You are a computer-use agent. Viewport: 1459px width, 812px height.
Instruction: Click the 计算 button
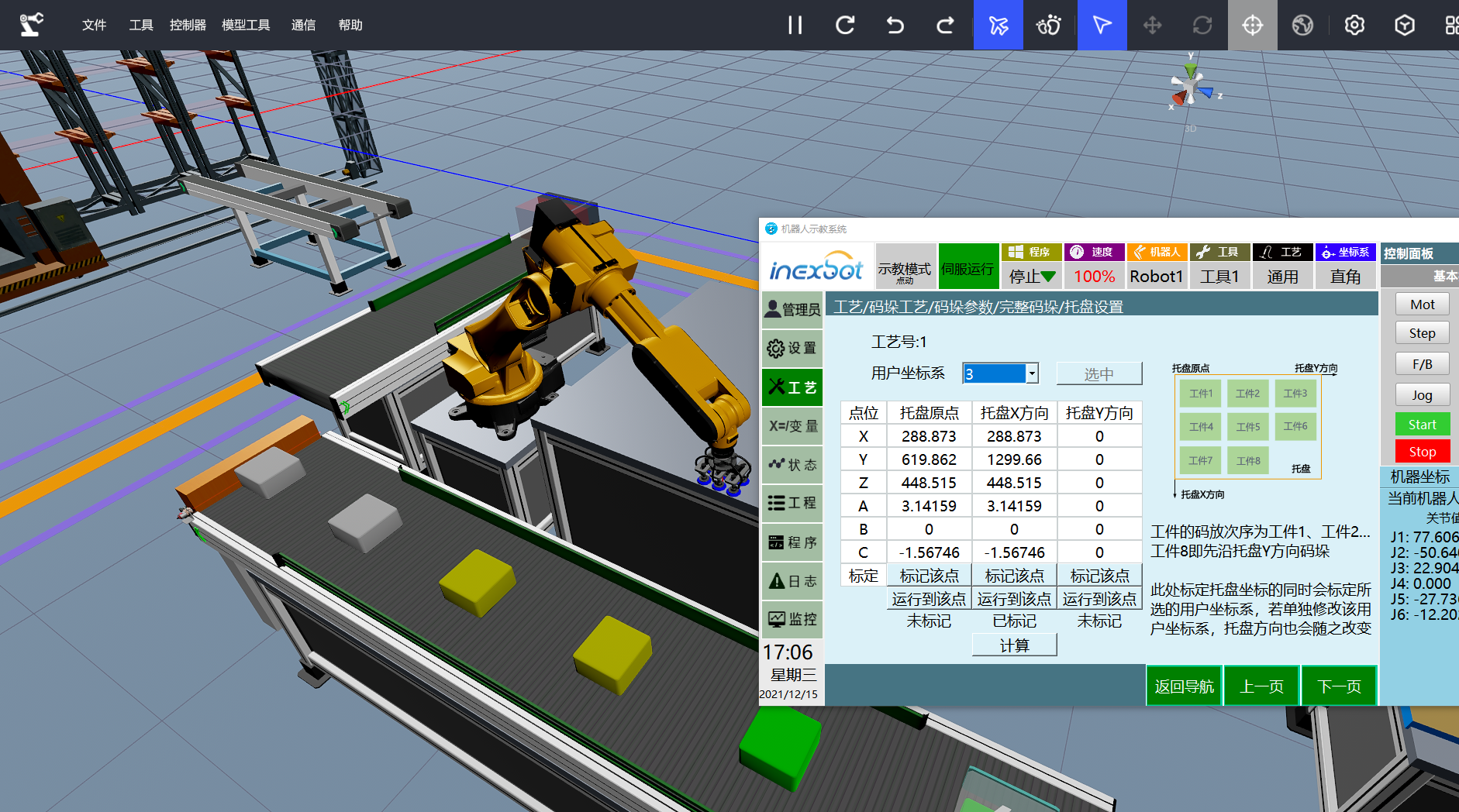(x=1014, y=645)
